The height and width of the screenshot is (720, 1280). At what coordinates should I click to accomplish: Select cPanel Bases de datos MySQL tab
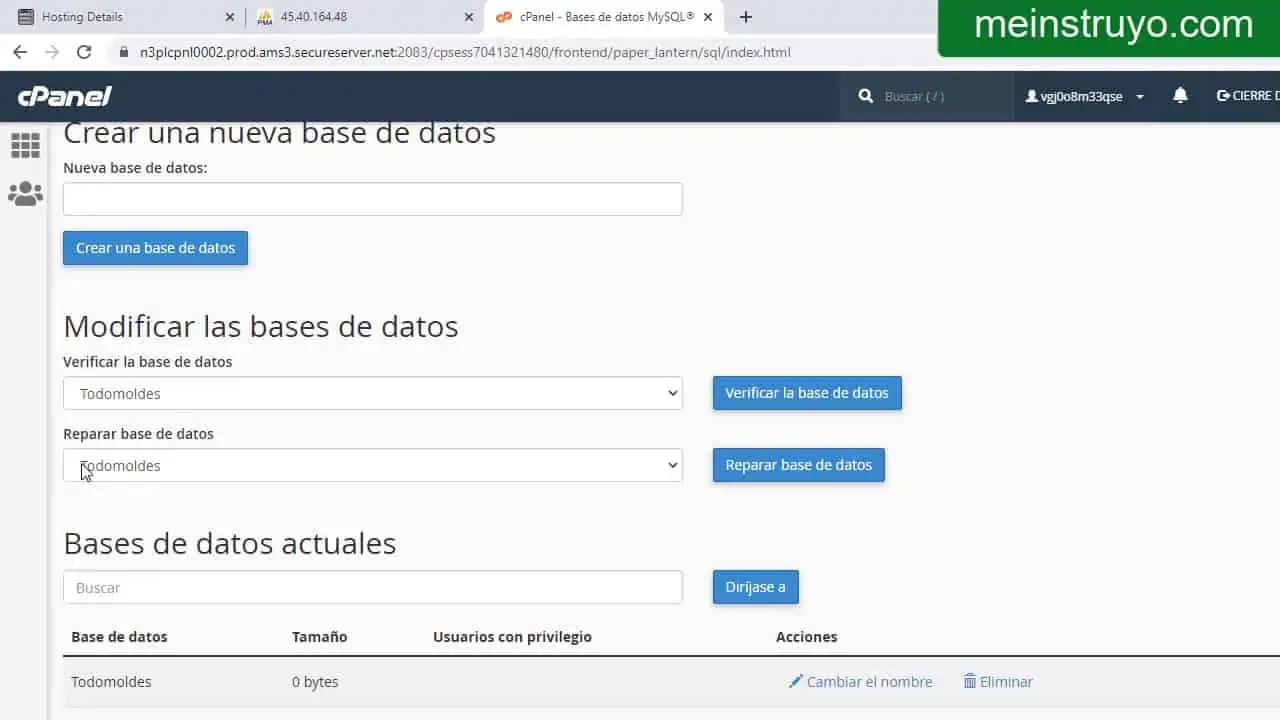click(x=603, y=17)
